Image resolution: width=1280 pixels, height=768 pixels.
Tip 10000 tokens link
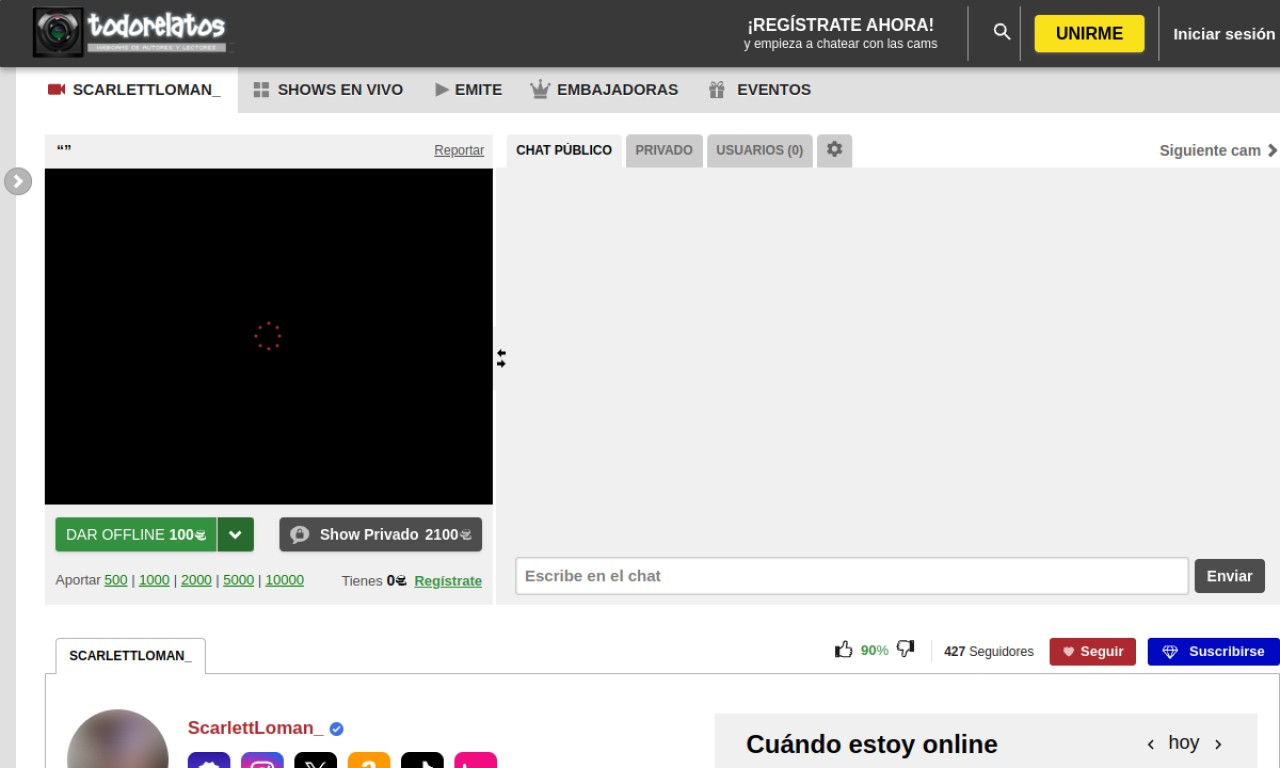[284, 580]
